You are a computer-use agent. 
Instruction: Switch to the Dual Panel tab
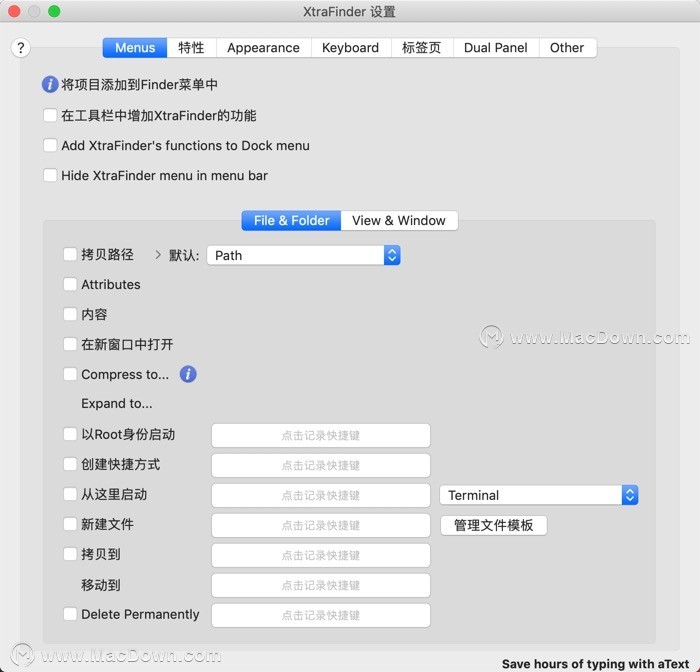(496, 48)
